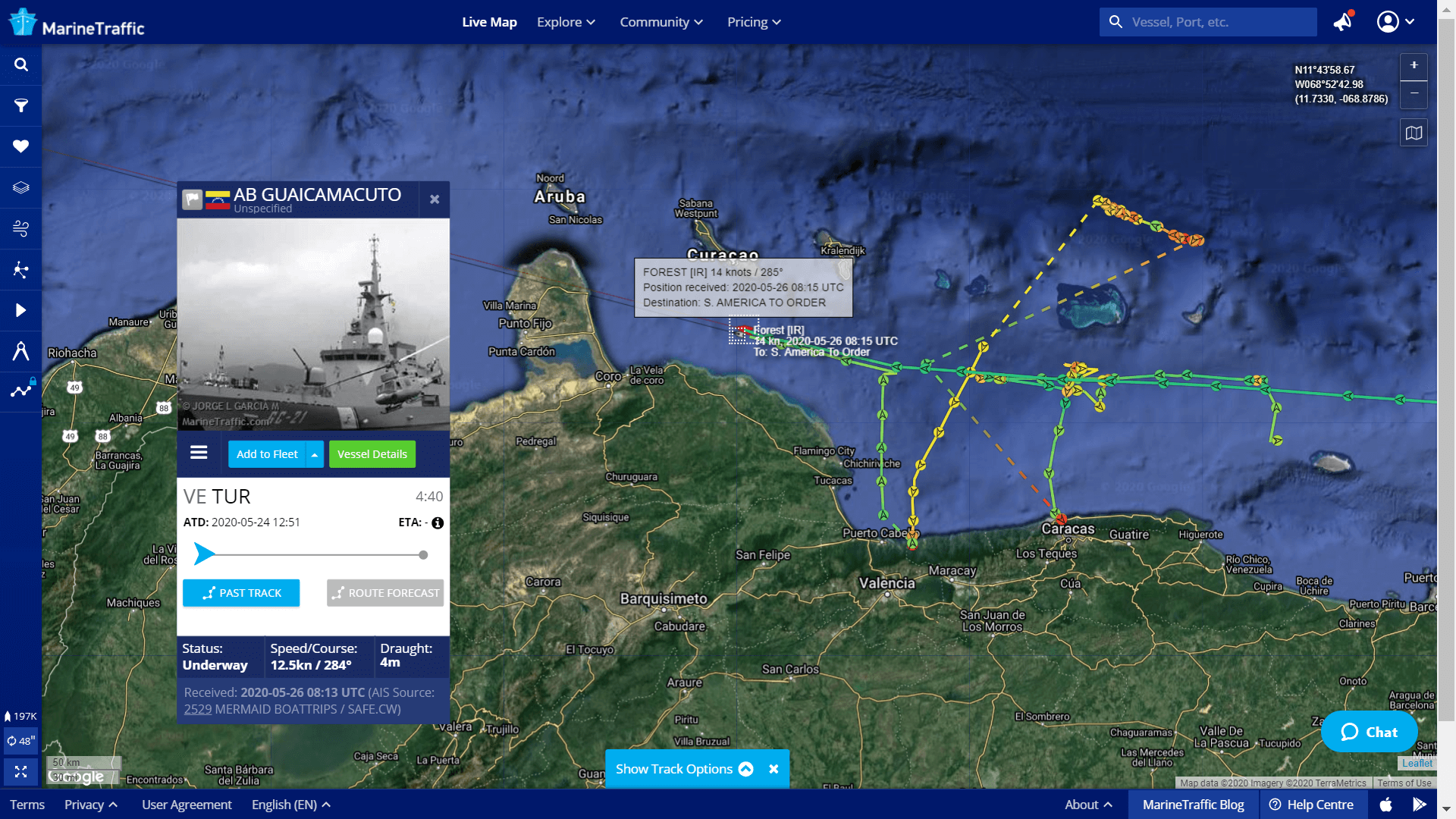Open the User Agreement link
This screenshot has height=819, width=1456.
(187, 805)
